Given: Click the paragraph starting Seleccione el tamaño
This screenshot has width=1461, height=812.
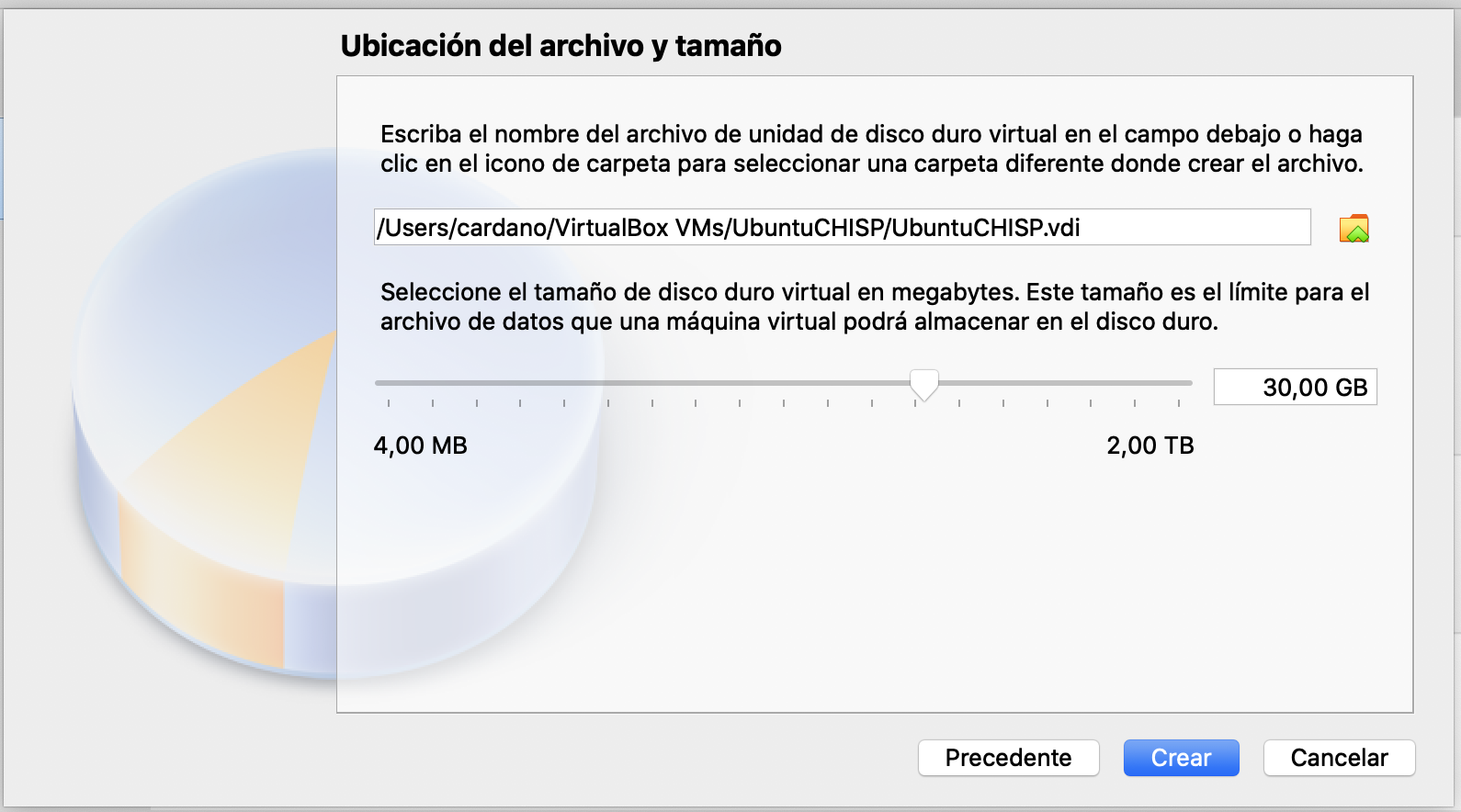Looking at the screenshot, I should (875, 307).
